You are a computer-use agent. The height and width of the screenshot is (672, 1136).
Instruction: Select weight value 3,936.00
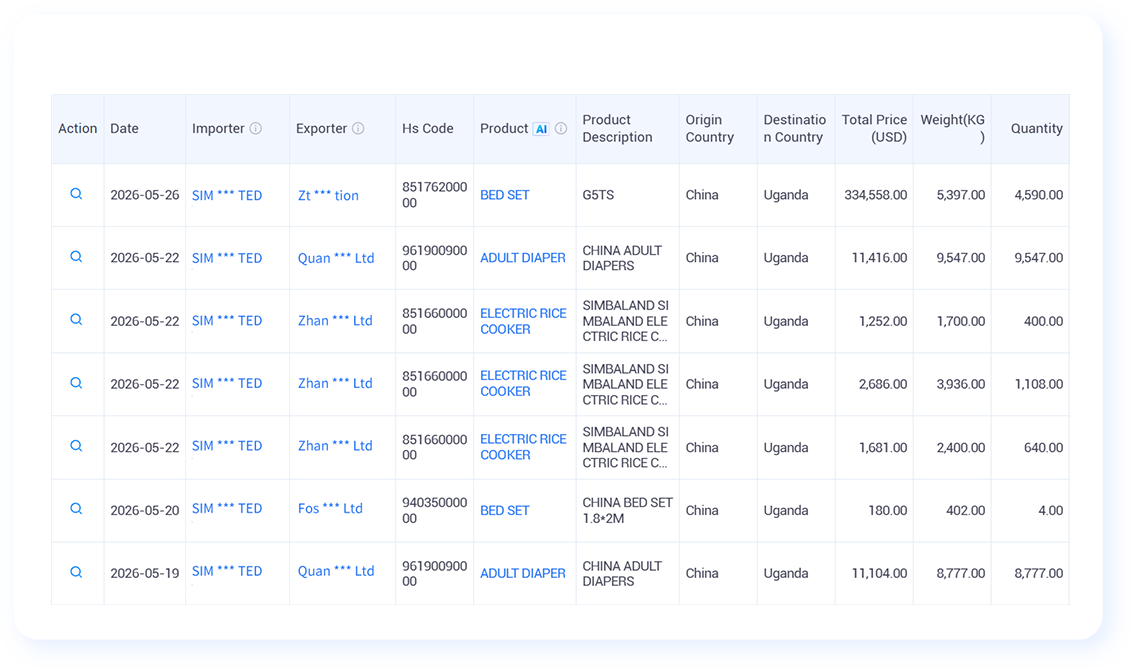pos(961,385)
